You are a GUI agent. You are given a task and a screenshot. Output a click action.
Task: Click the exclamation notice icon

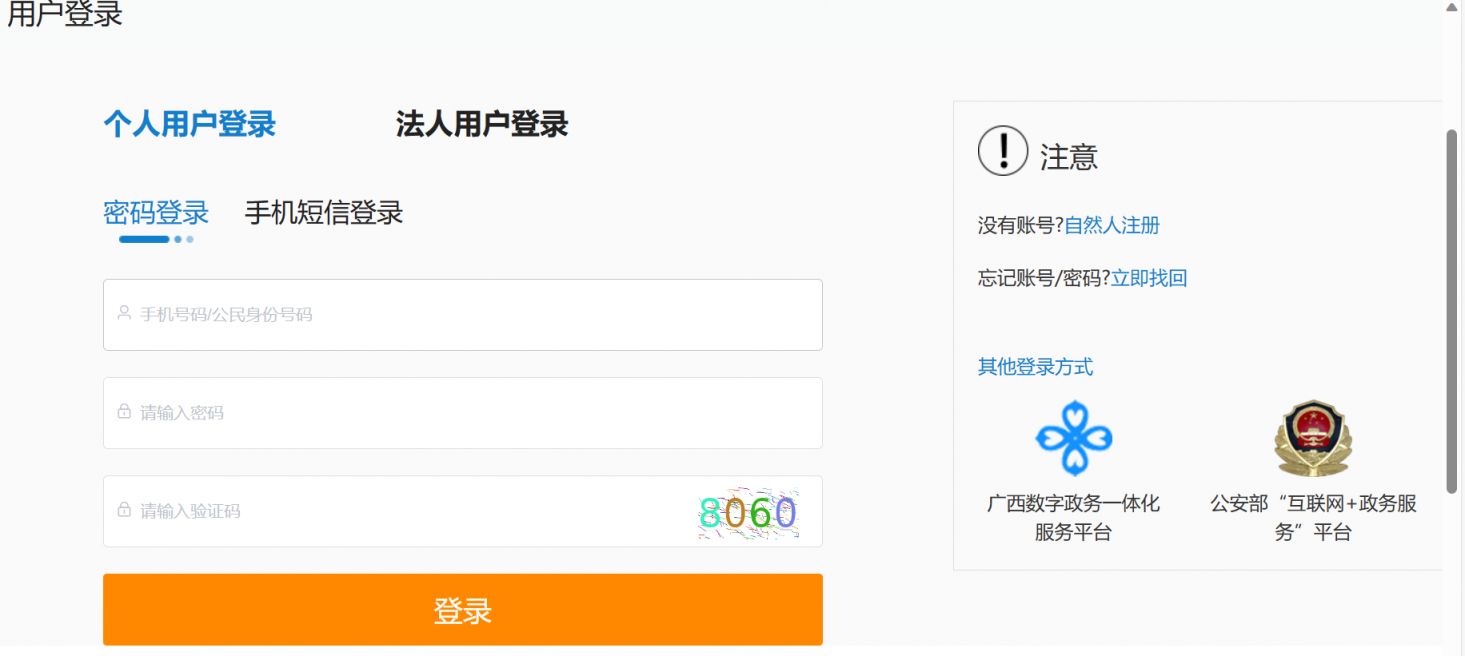[x=1002, y=153]
